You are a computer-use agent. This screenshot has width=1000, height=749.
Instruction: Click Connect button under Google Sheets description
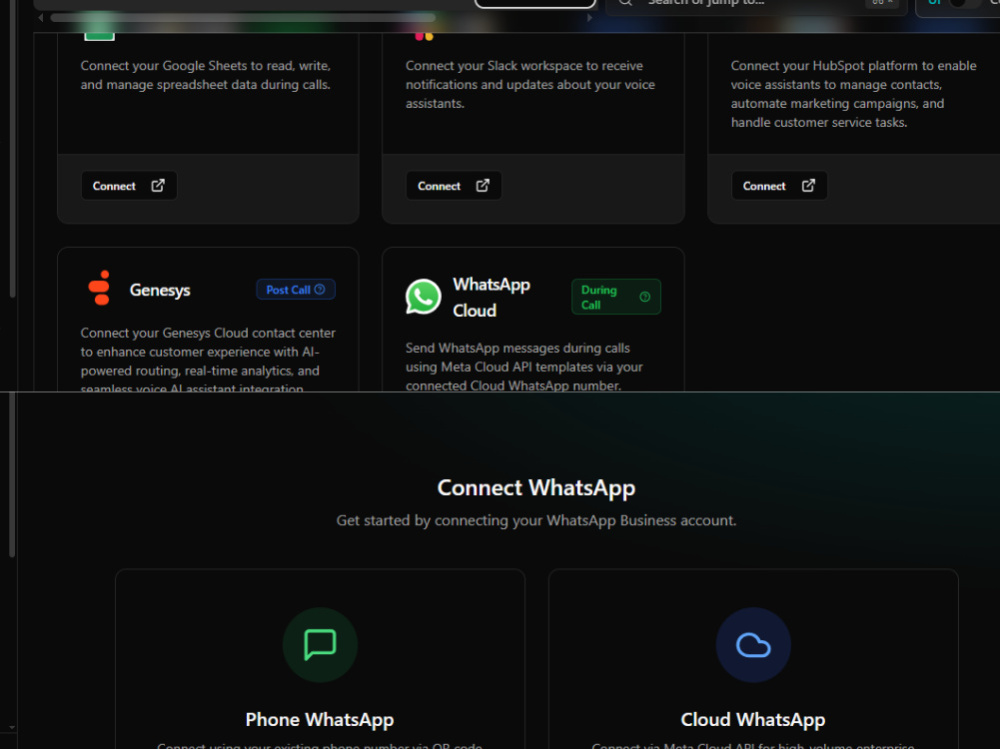[129, 186]
